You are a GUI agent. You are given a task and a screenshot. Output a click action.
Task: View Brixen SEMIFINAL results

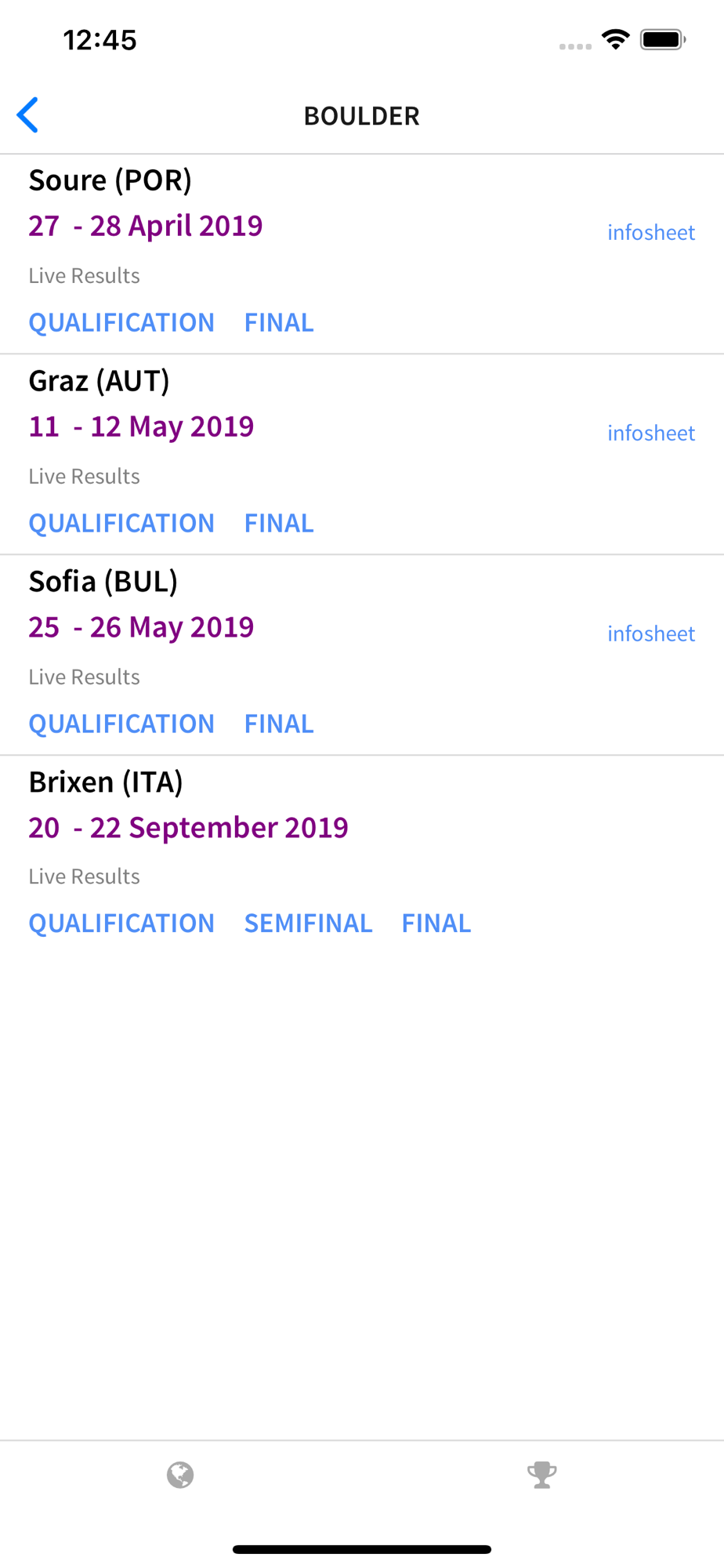click(308, 923)
